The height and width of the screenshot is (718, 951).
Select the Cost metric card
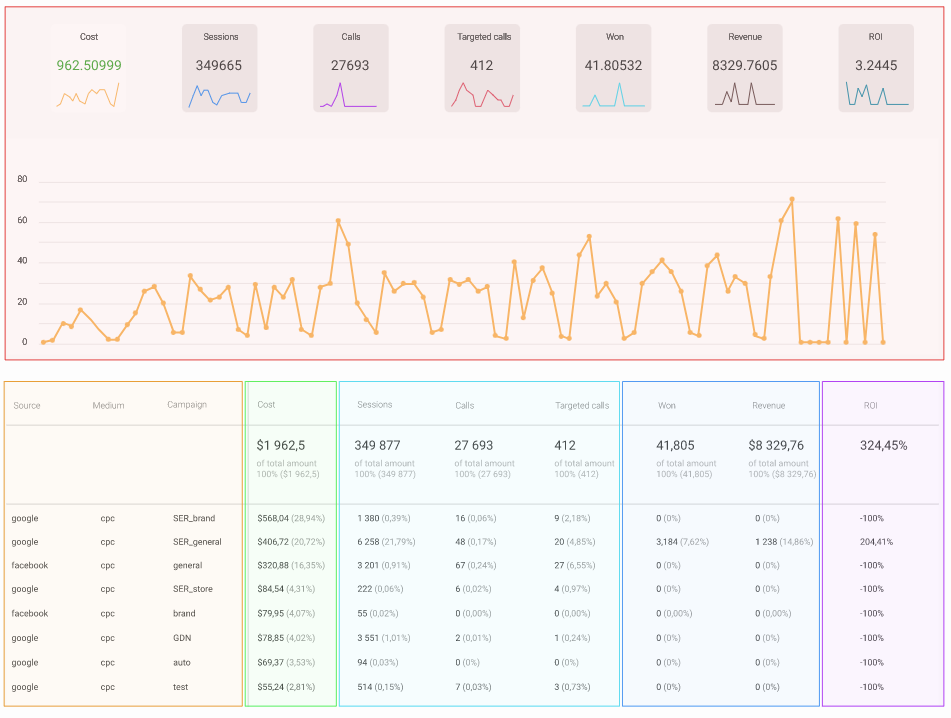point(89,68)
